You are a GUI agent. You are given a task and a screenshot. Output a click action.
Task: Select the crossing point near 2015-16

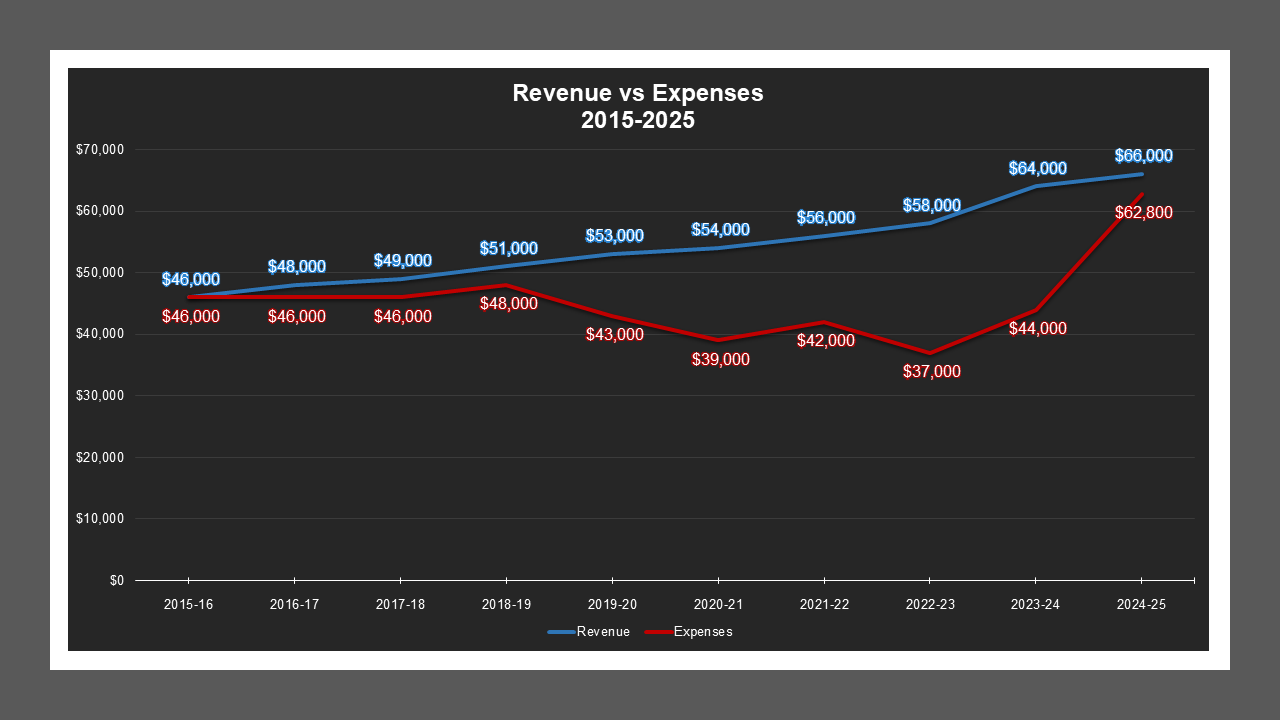(x=188, y=295)
